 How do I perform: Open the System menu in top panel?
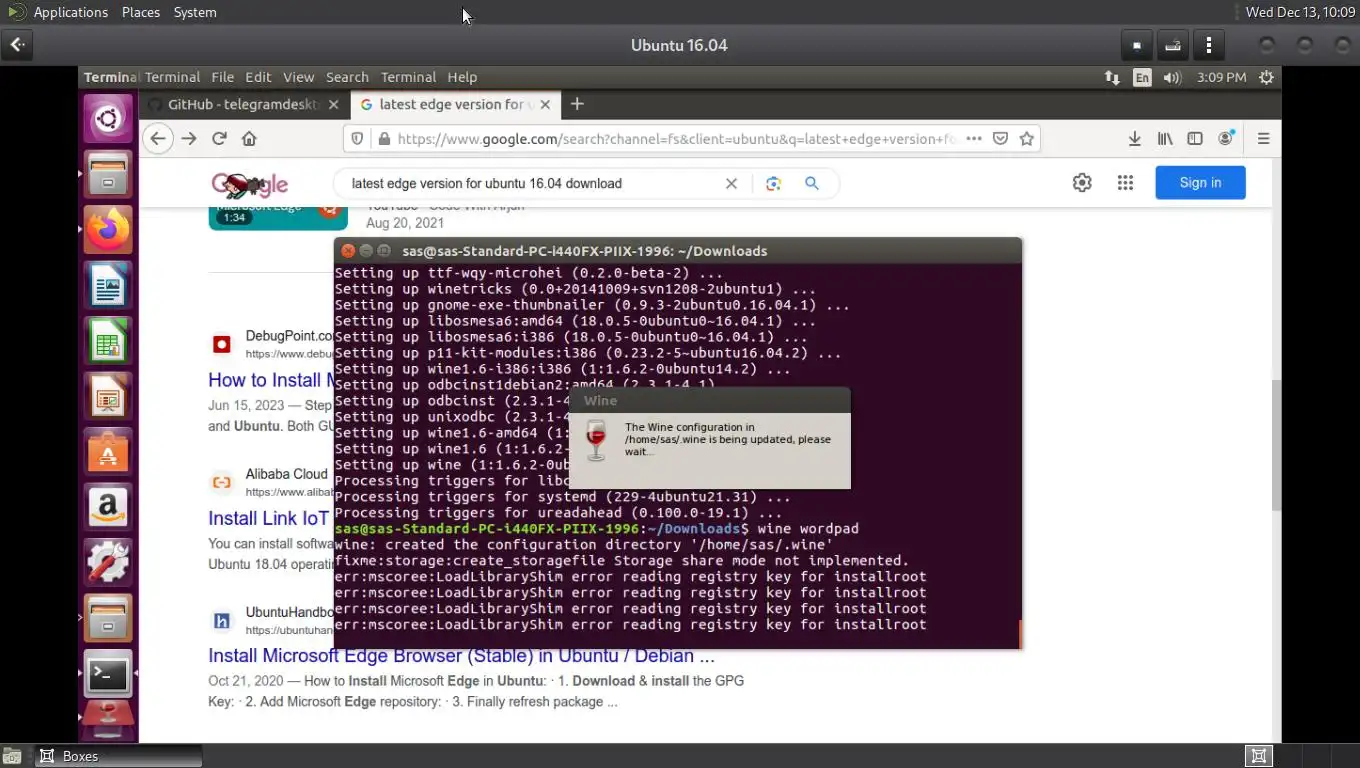click(x=195, y=12)
